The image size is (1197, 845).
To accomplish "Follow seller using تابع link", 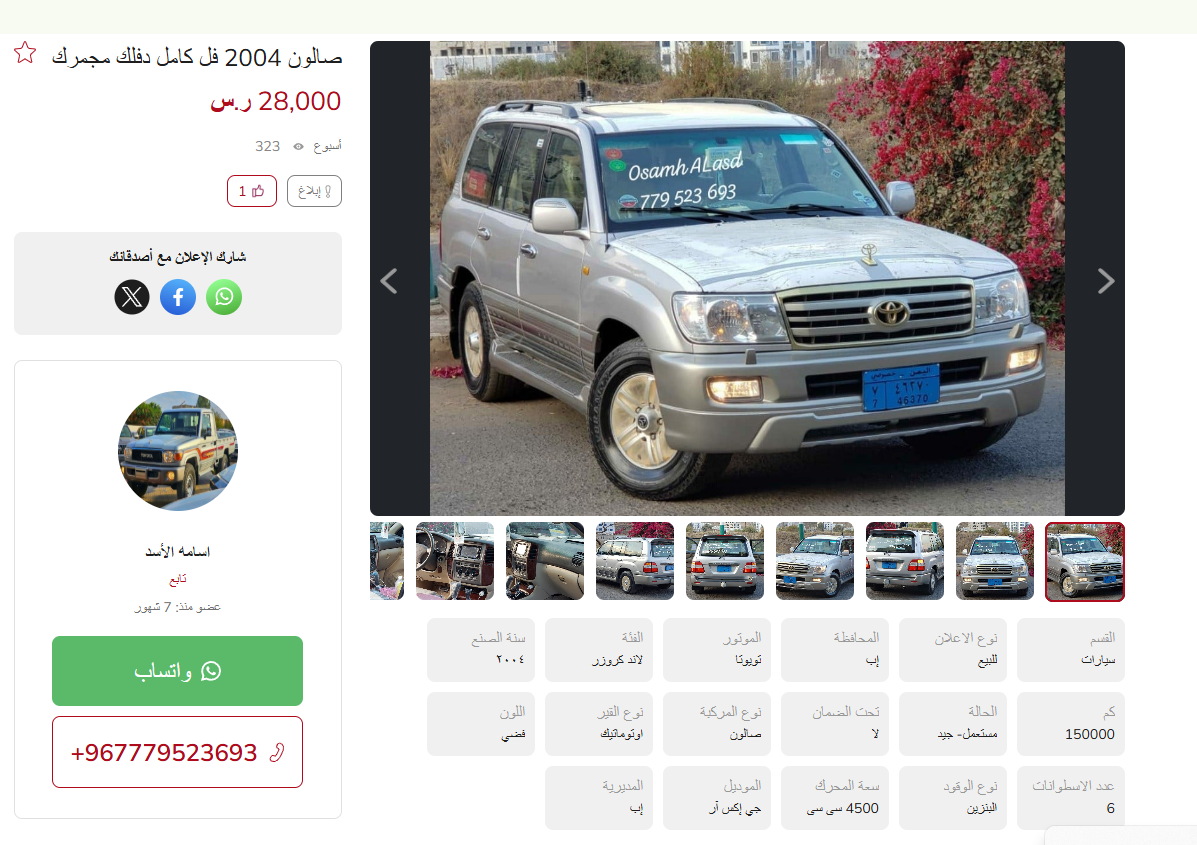I will 178,579.
